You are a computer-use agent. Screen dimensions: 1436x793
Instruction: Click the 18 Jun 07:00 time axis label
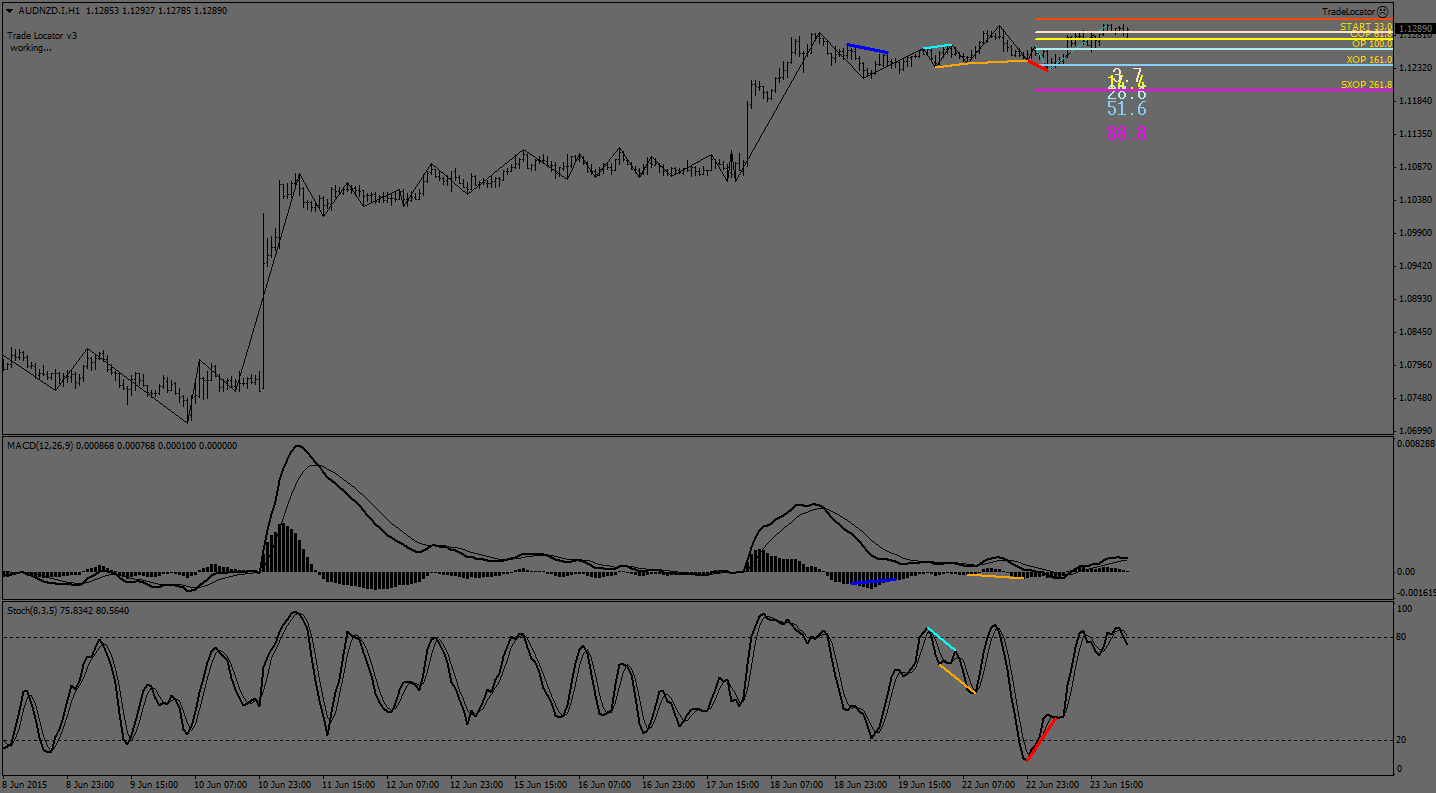(x=797, y=785)
